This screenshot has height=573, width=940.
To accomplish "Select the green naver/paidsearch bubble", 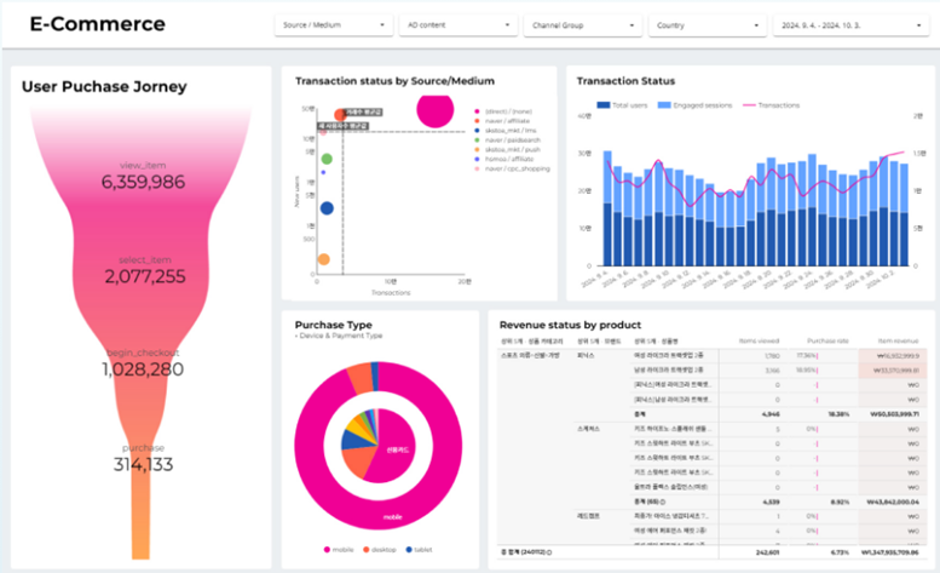I will [x=327, y=159].
